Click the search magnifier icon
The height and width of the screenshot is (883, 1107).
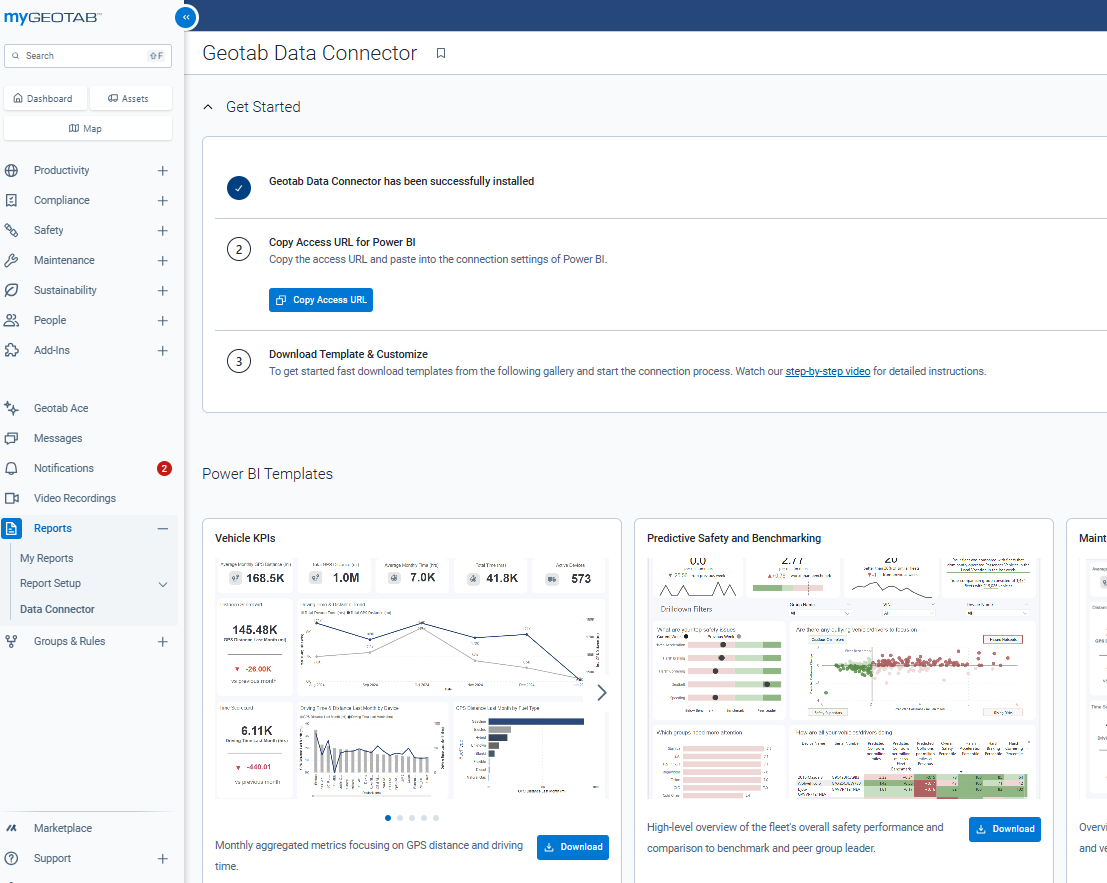pyautogui.click(x=16, y=56)
